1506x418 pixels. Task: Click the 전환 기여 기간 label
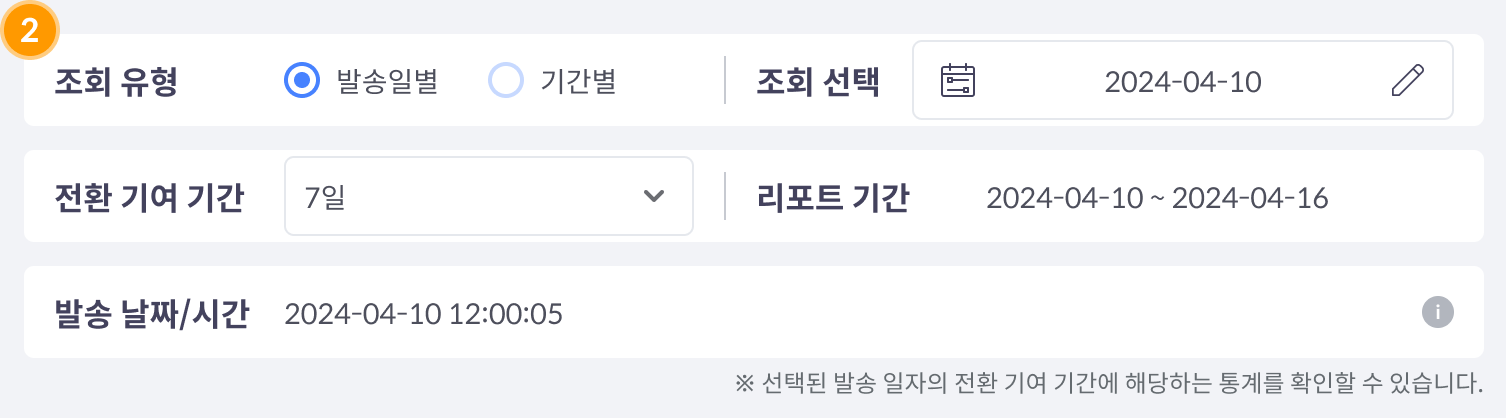coord(148,197)
